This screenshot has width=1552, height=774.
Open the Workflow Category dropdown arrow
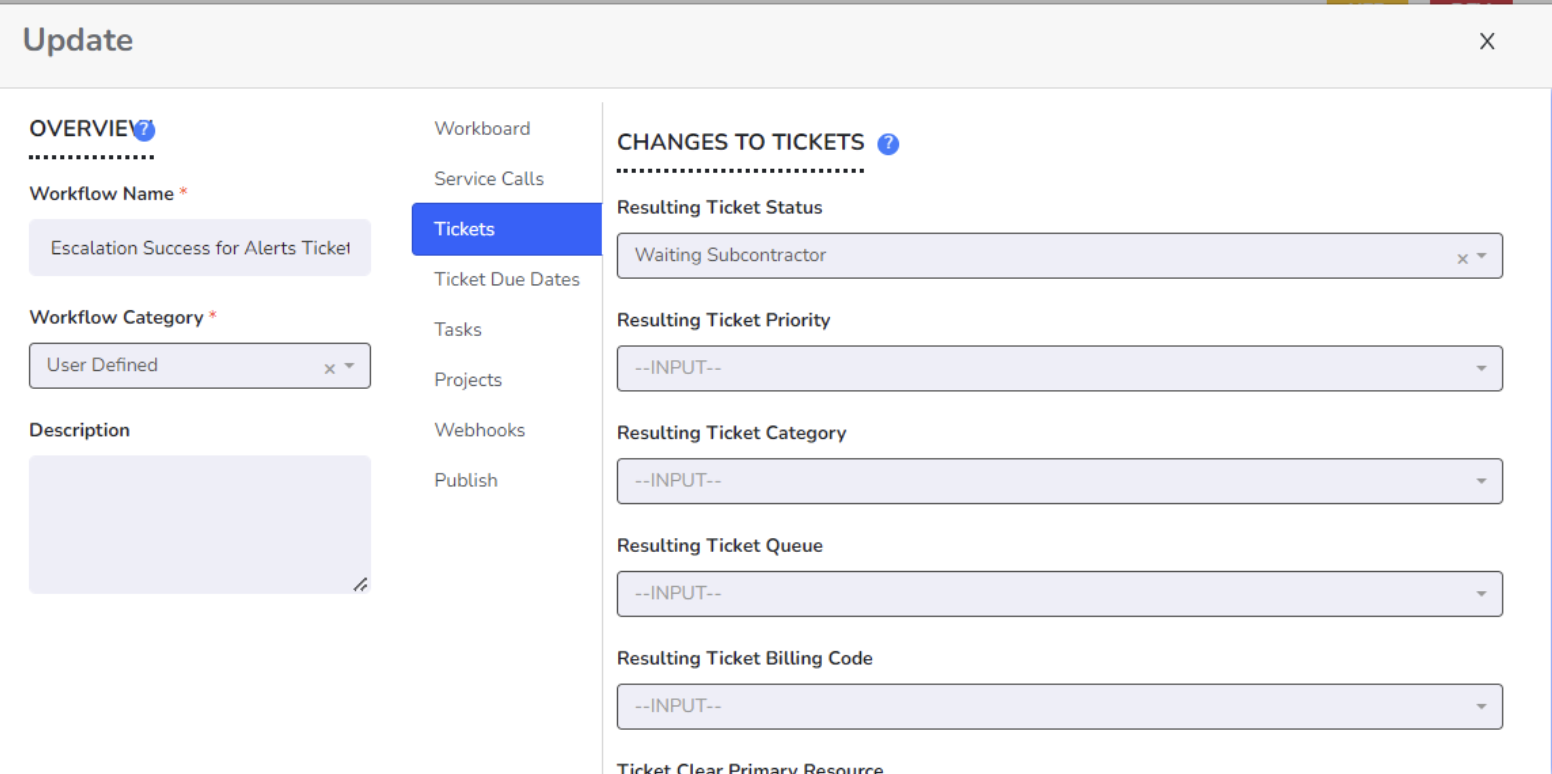tap(349, 366)
